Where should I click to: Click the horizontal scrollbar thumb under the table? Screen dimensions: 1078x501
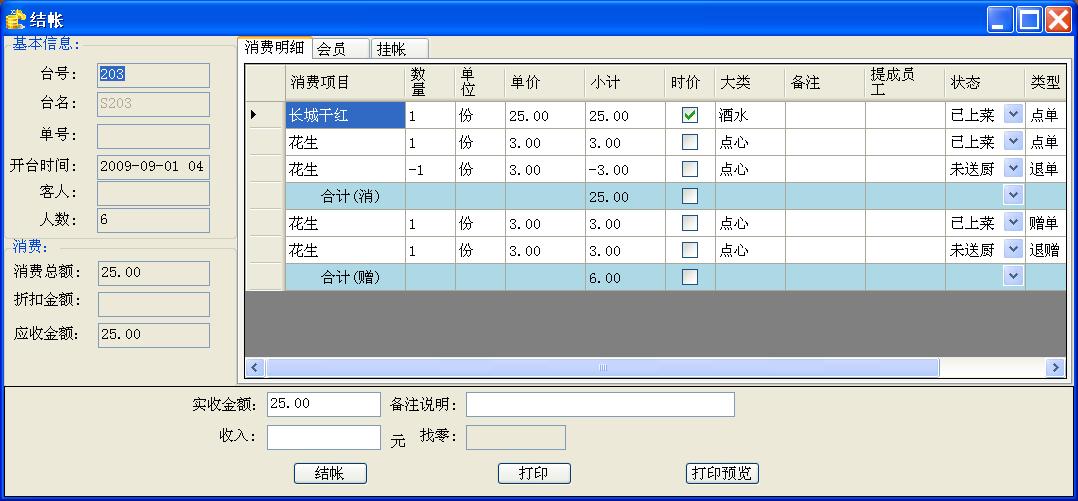602,368
